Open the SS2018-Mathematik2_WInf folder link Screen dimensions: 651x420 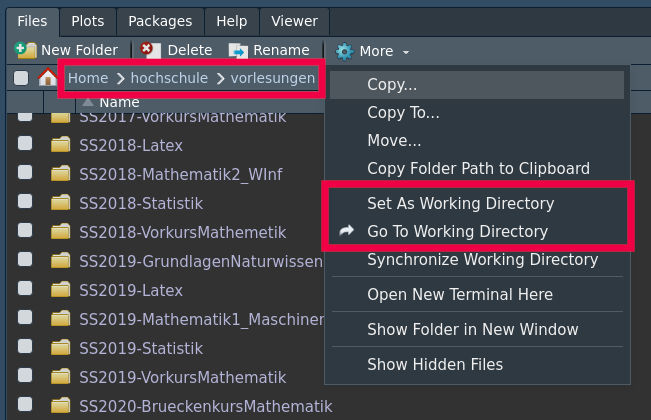pyautogui.click(x=181, y=175)
